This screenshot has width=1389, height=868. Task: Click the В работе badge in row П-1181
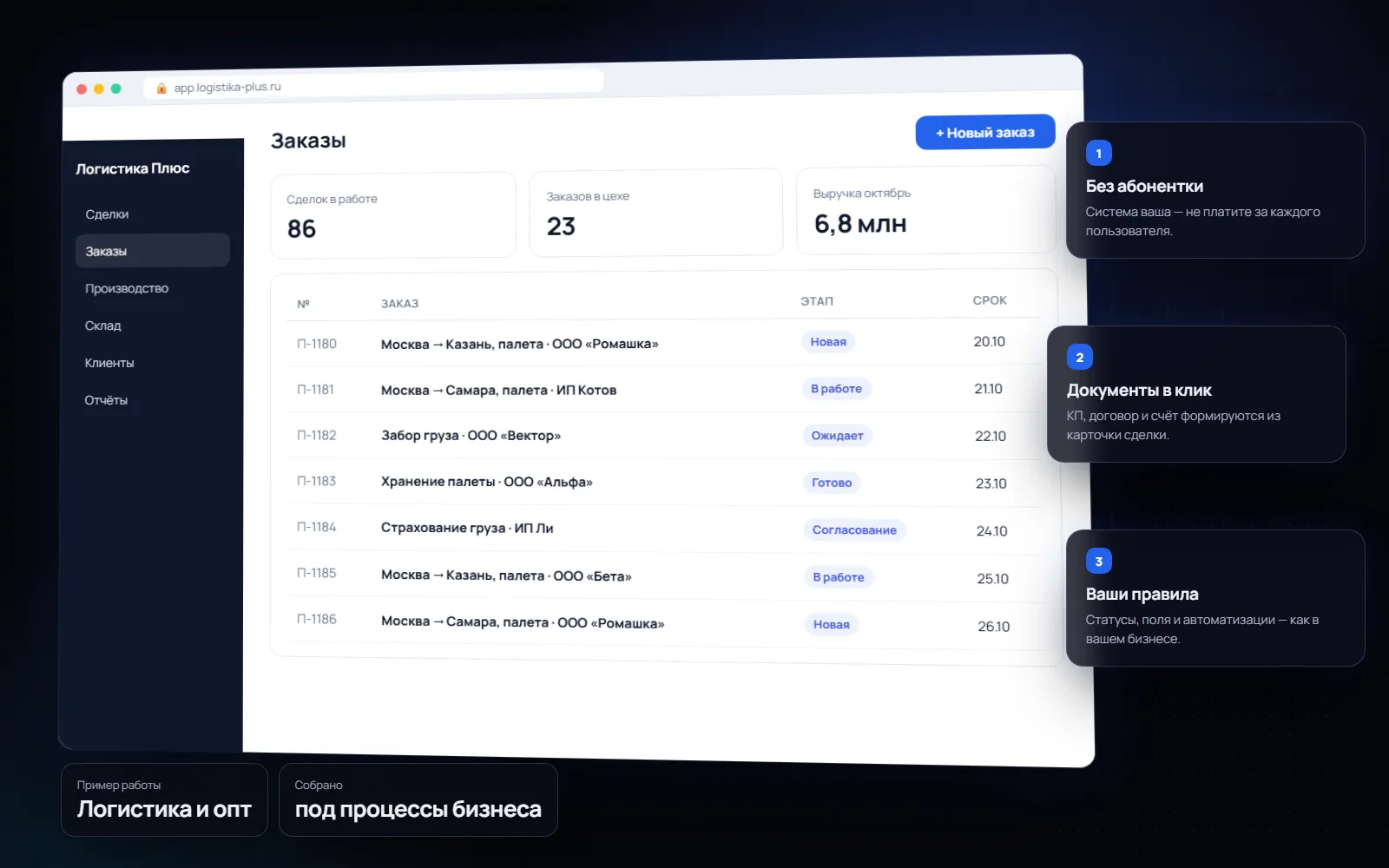pyautogui.click(x=836, y=389)
